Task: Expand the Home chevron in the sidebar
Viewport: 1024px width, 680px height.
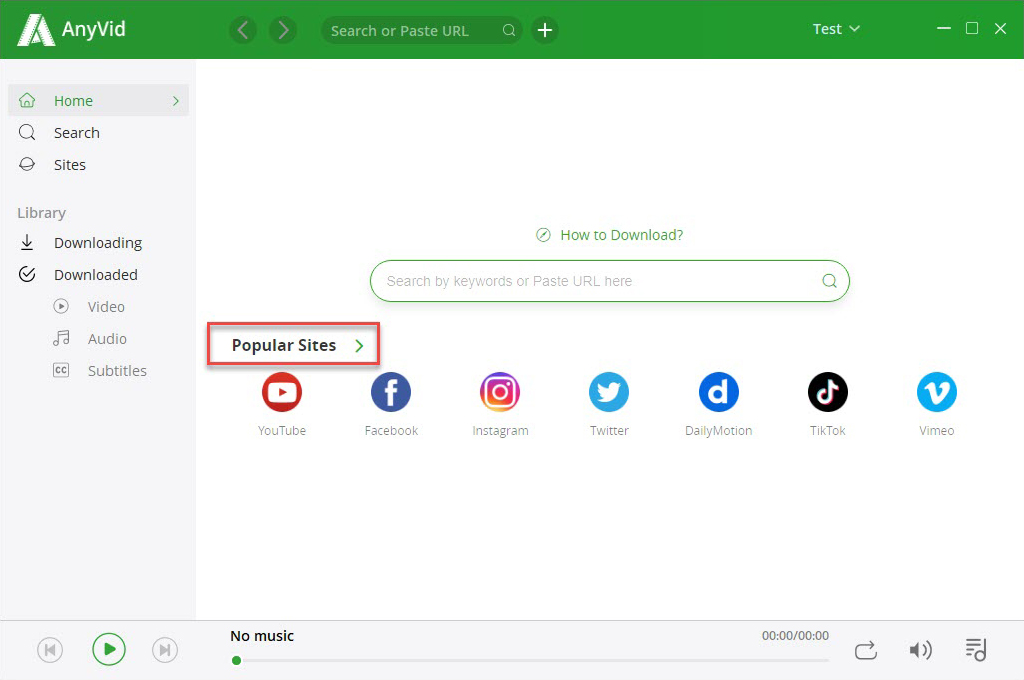Action: [x=176, y=101]
